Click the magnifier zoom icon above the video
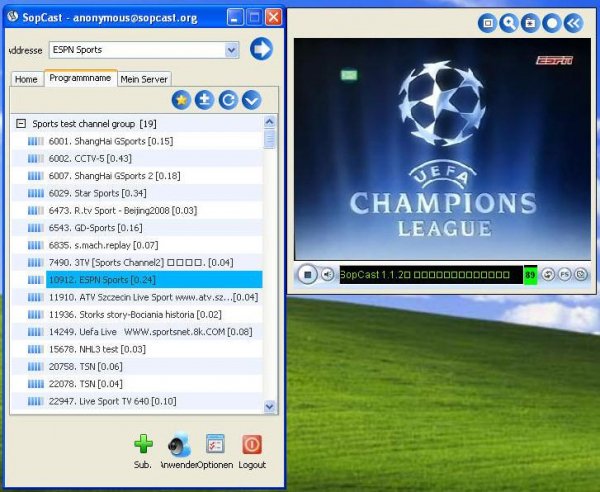 tap(509, 23)
